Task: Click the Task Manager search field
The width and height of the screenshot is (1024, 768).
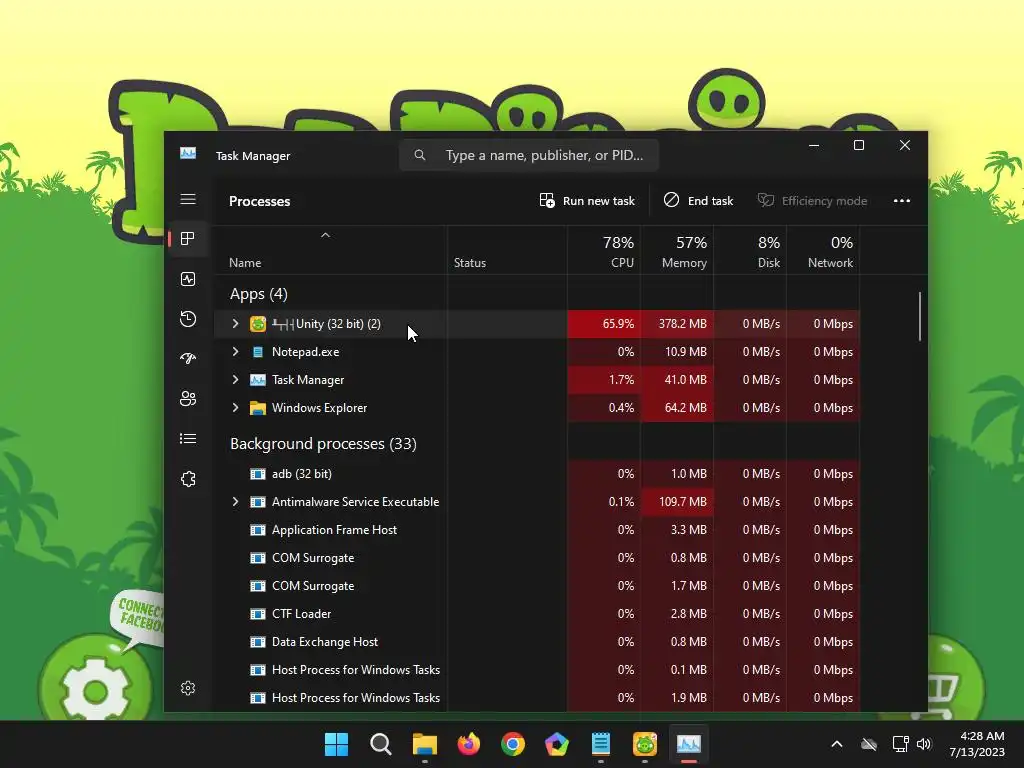Action: [529, 155]
